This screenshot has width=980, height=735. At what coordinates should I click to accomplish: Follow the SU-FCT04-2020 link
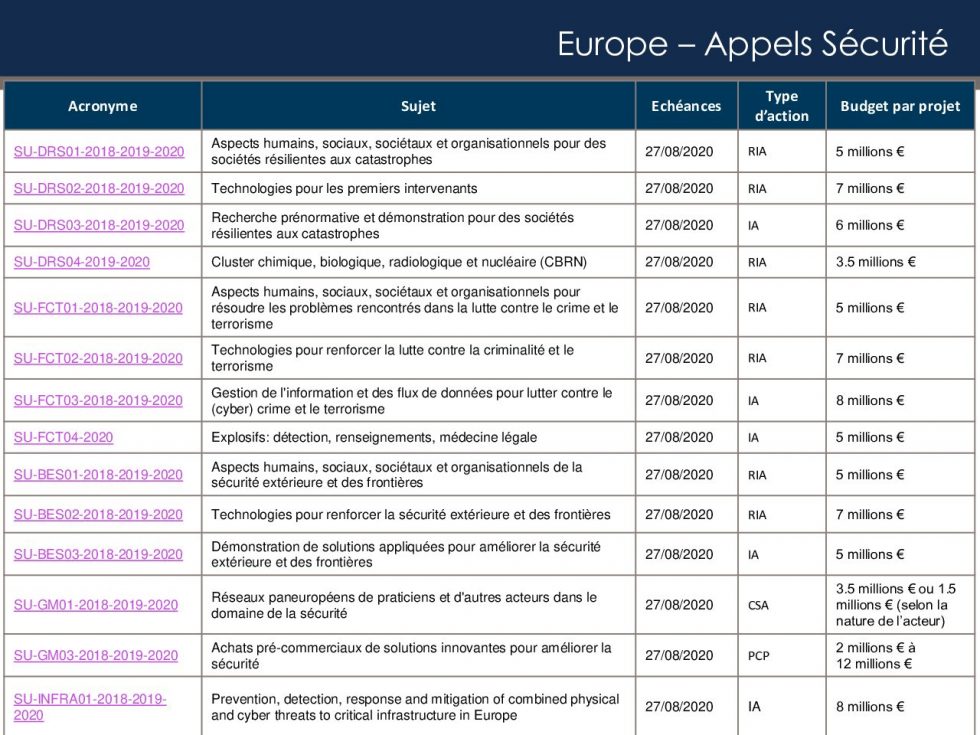[63, 437]
